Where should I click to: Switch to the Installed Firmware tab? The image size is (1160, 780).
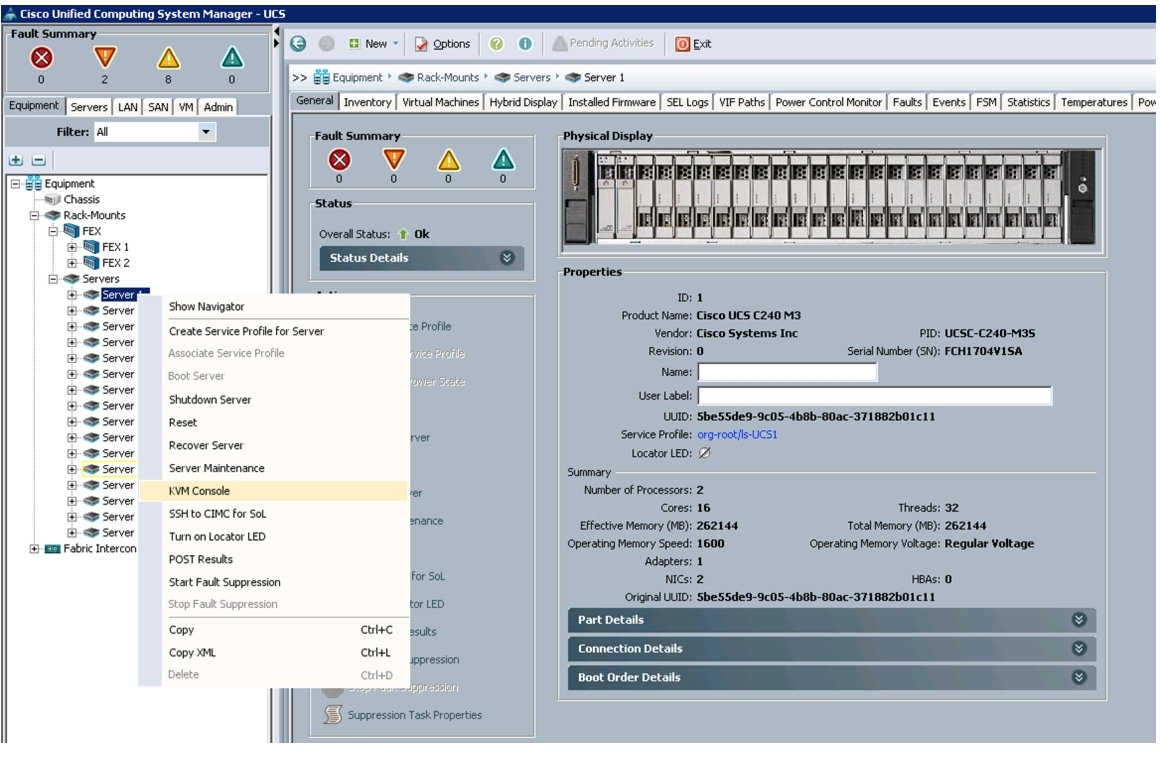(x=612, y=102)
